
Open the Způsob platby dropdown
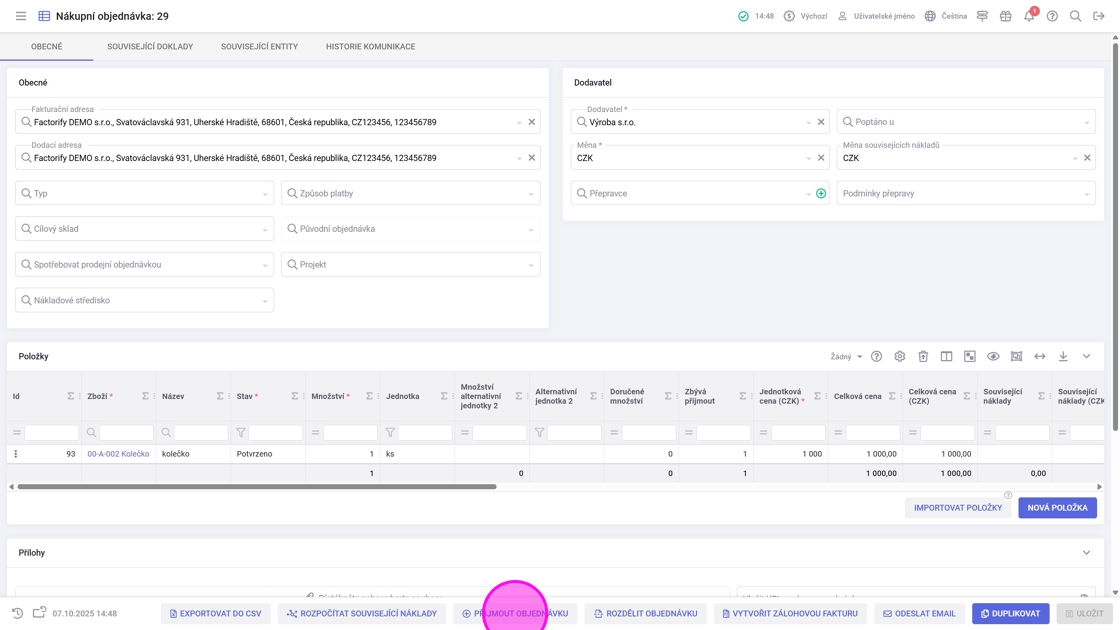coord(411,193)
